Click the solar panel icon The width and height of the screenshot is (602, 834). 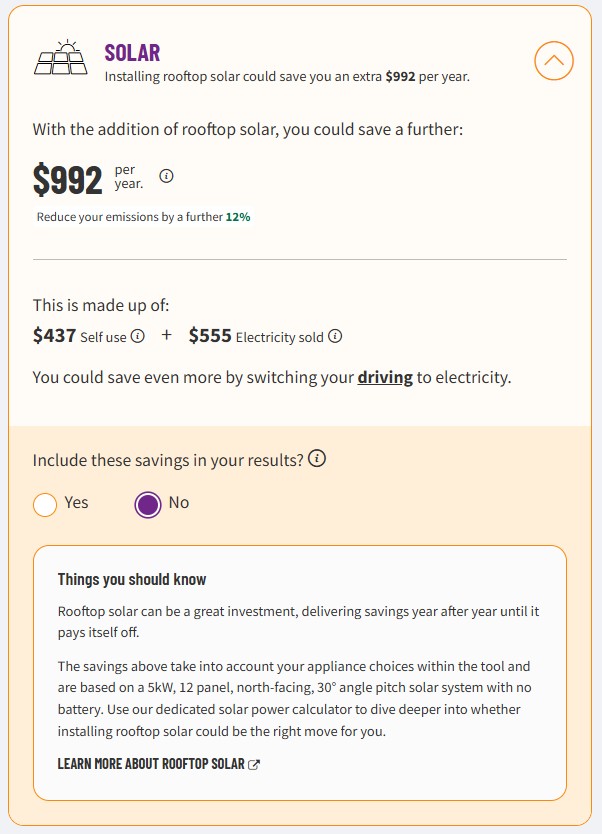pos(62,58)
